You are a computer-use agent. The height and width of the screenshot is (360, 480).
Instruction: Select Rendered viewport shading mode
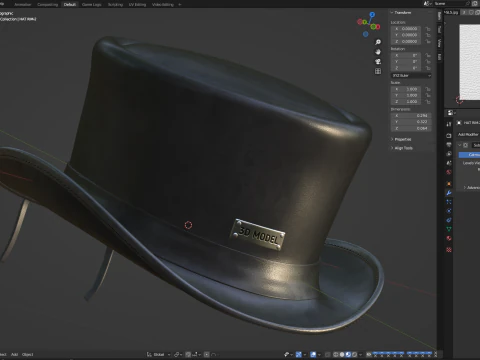pos(355,355)
